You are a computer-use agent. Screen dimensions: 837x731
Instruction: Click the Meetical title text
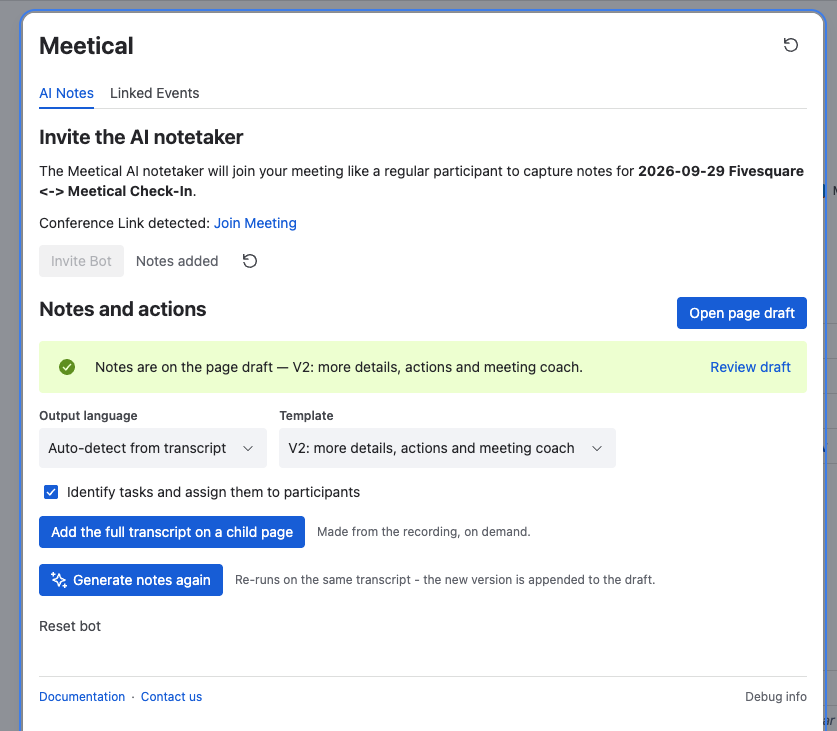pos(86,45)
